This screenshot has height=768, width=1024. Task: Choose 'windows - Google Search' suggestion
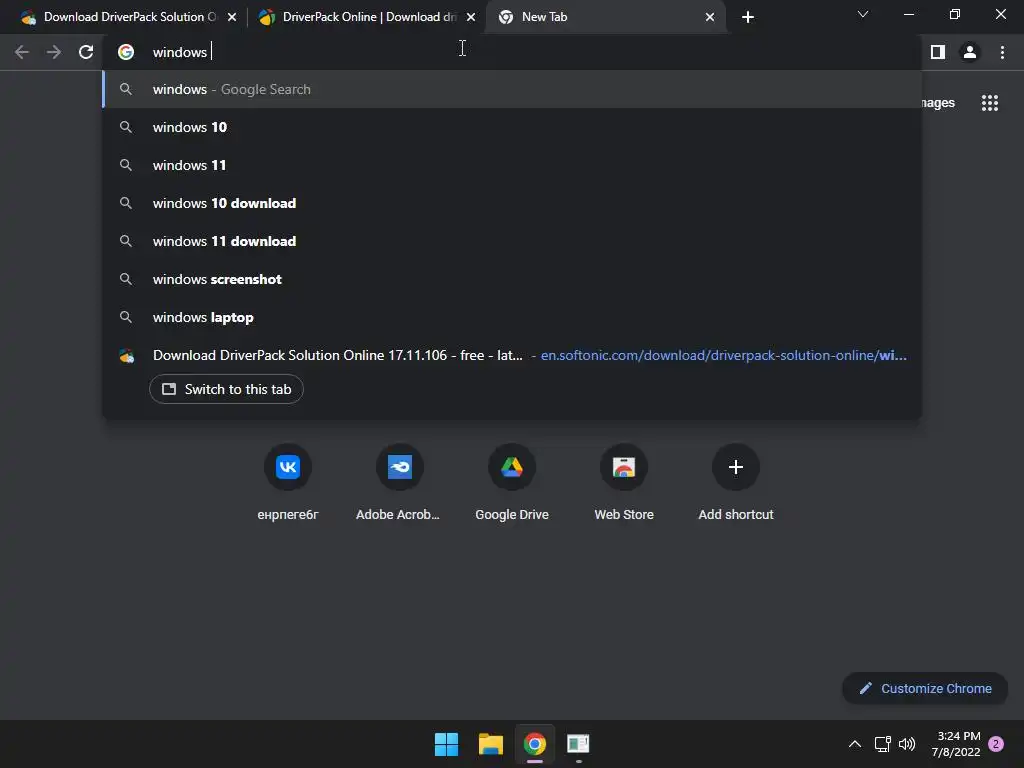(x=512, y=89)
